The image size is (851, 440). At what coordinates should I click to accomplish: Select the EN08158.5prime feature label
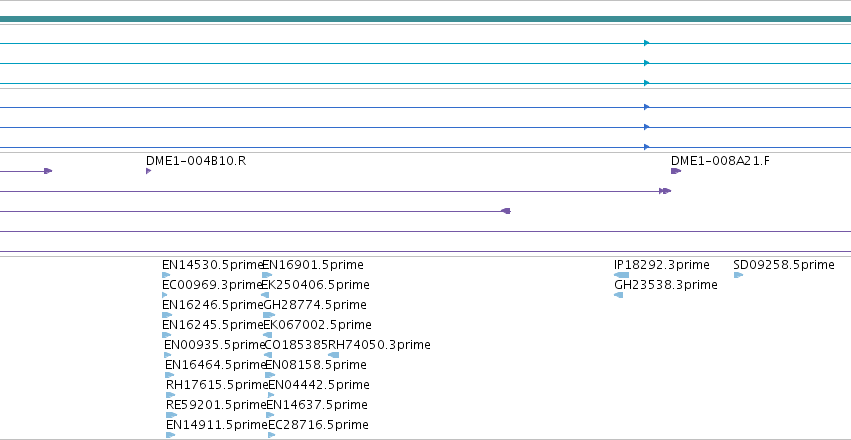(x=316, y=365)
